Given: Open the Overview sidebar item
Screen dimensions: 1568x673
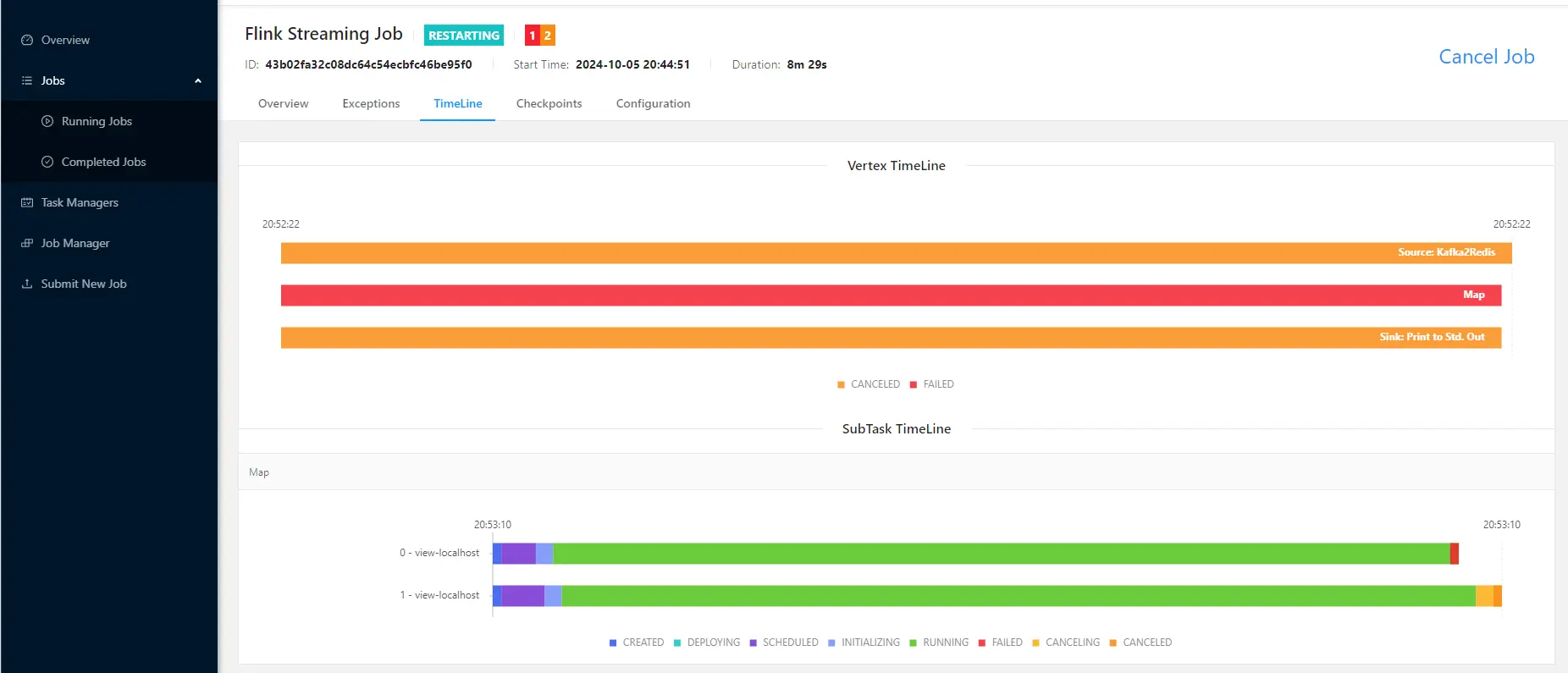Looking at the screenshot, I should [108, 40].
